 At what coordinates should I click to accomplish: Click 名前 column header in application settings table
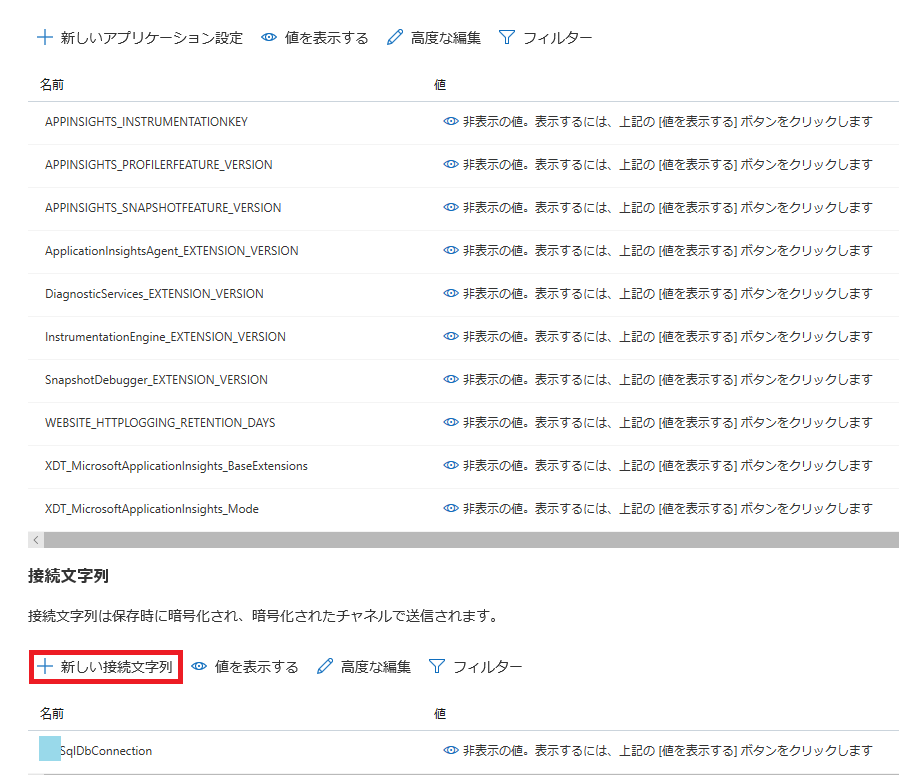[x=52, y=85]
